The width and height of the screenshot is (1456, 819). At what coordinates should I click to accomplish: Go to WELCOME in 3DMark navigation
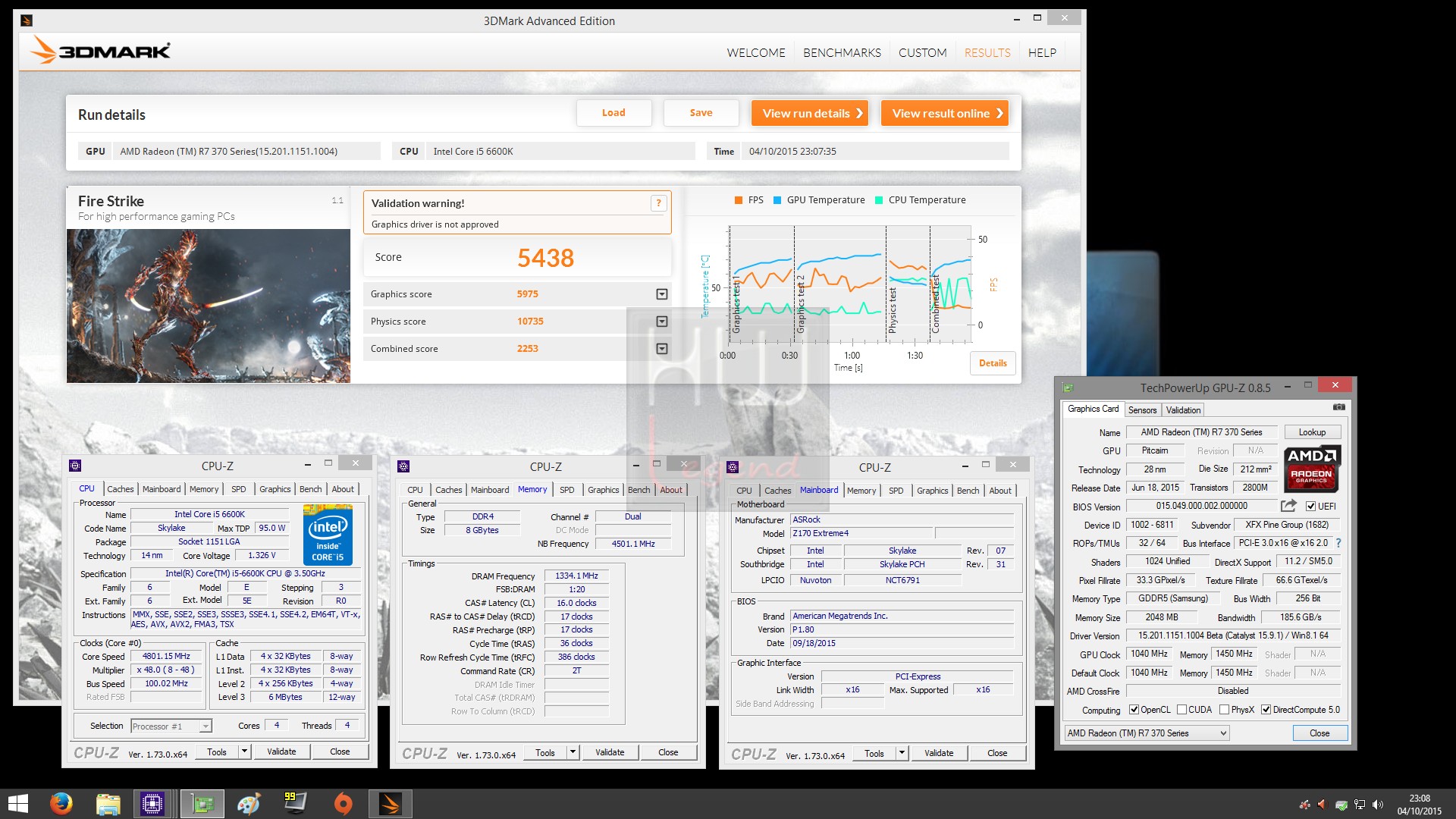[756, 52]
